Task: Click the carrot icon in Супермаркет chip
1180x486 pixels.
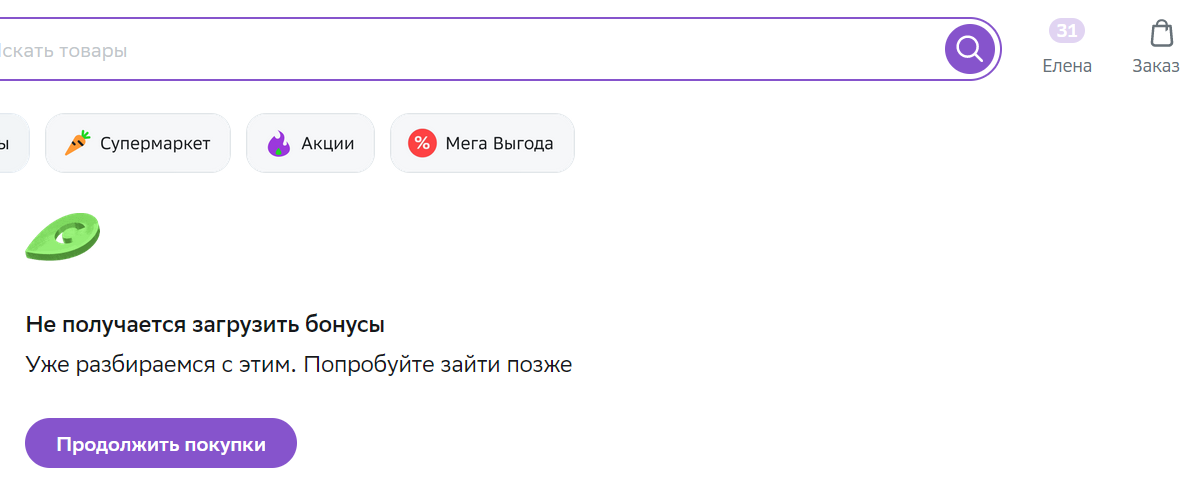Action: click(x=77, y=143)
